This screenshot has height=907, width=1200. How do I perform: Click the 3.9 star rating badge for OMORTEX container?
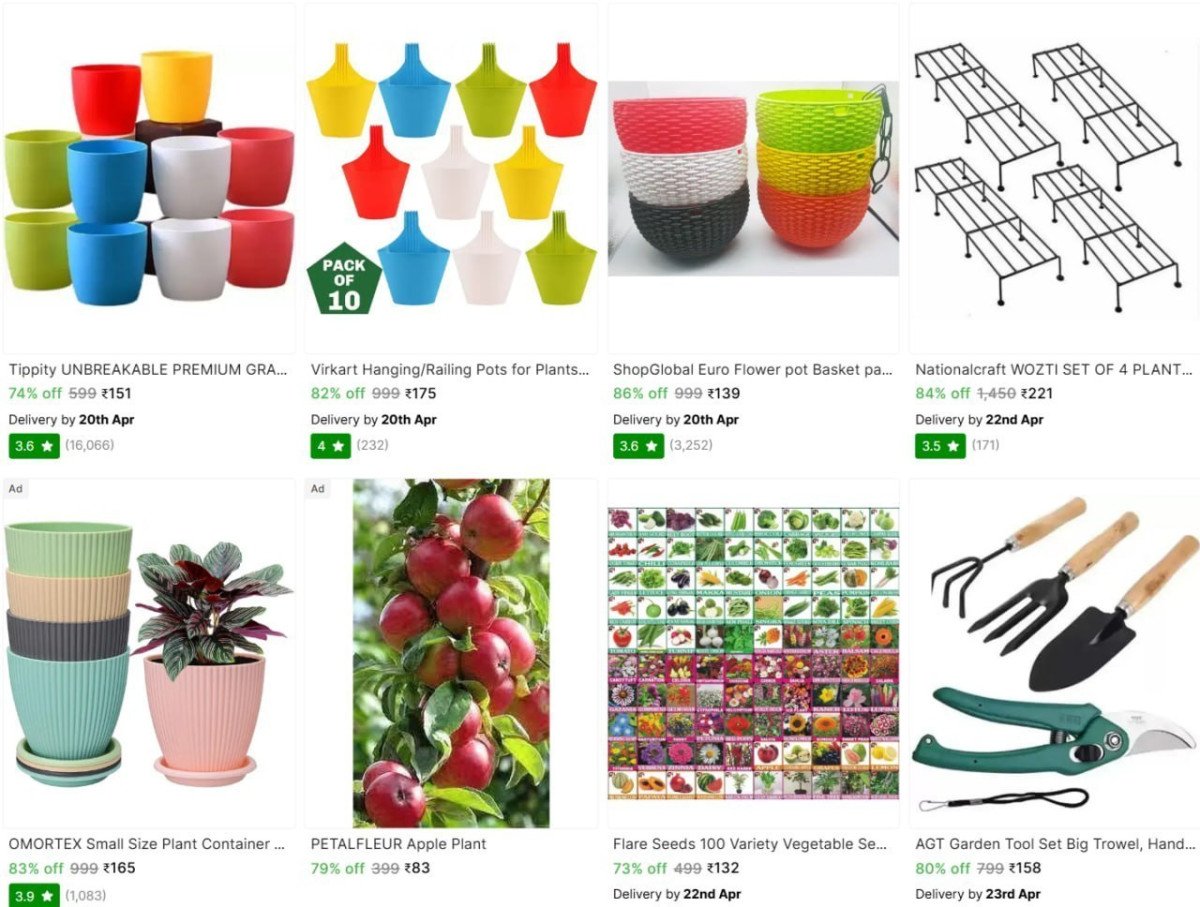pos(35,895)
